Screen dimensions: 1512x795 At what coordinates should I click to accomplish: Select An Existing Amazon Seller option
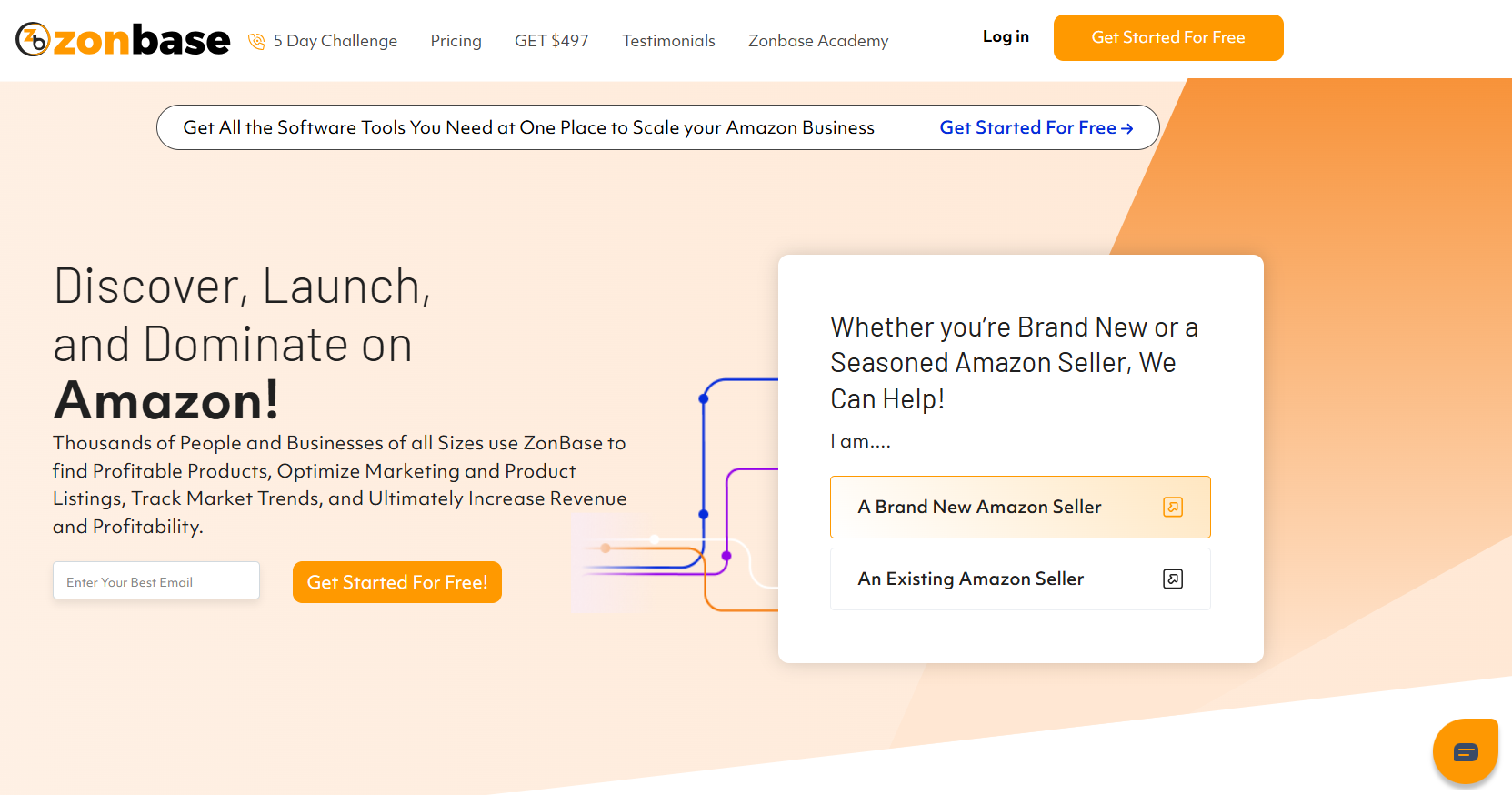[1020, 579]
